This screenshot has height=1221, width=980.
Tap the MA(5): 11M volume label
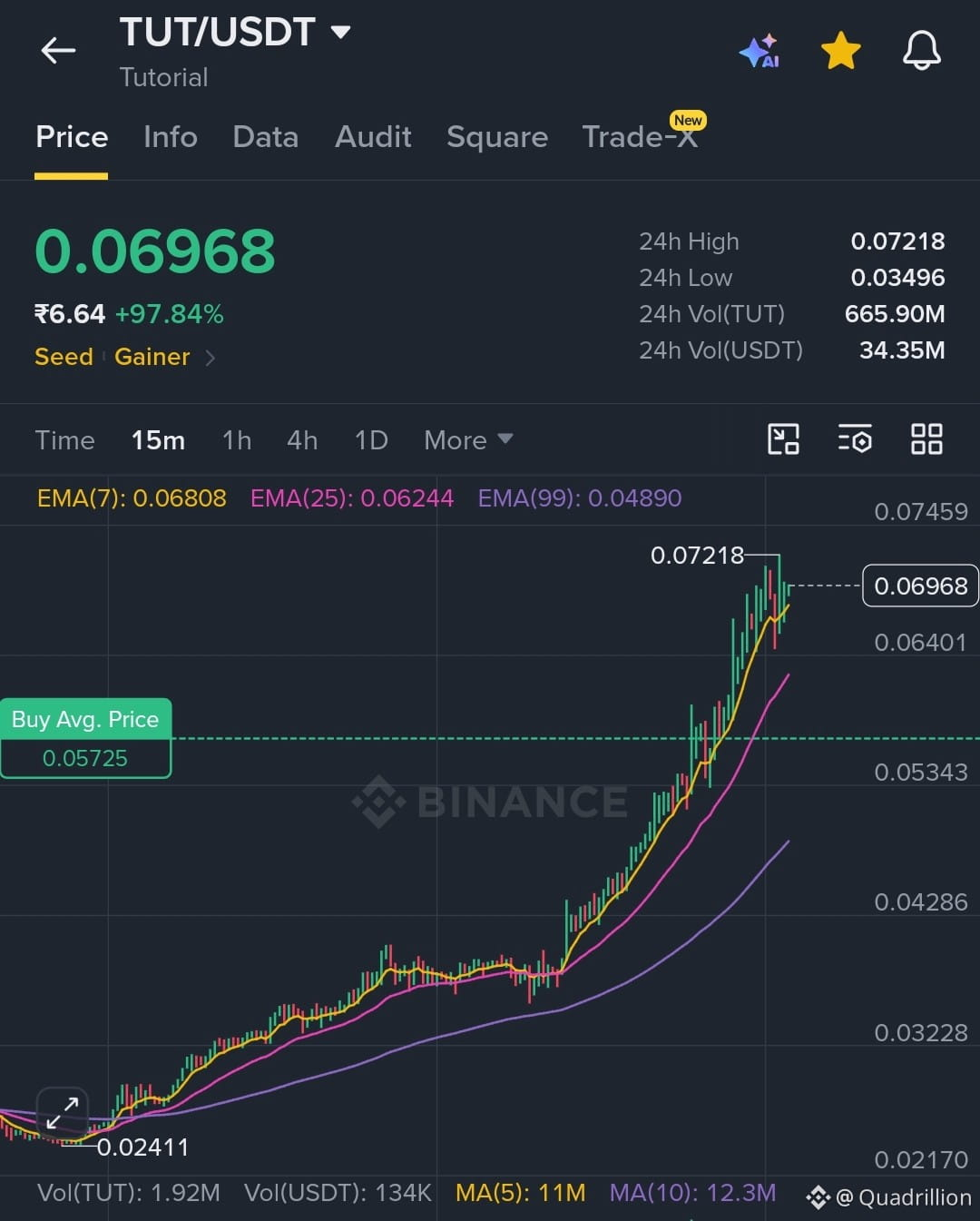[x=521, y=1193]
